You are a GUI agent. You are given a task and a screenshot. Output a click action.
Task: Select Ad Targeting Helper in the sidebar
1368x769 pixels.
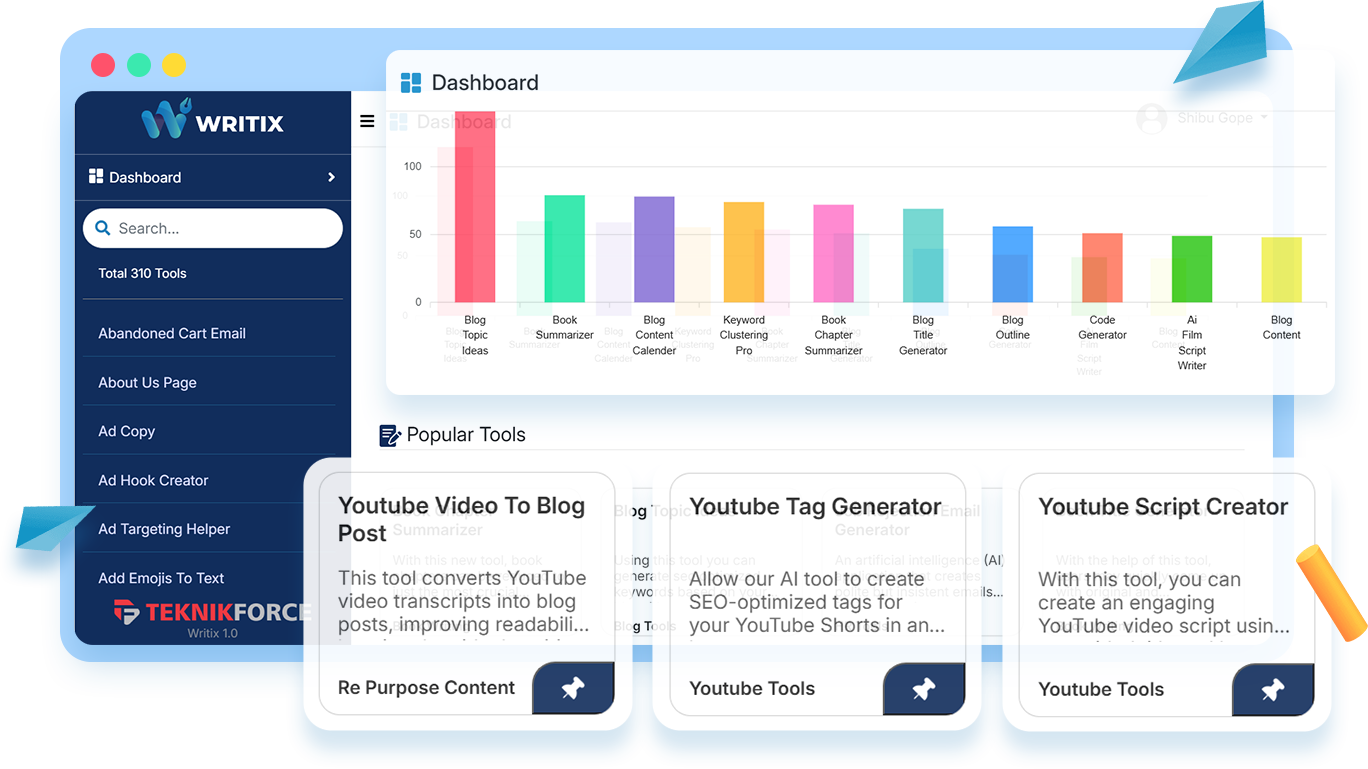pos(164,529)
